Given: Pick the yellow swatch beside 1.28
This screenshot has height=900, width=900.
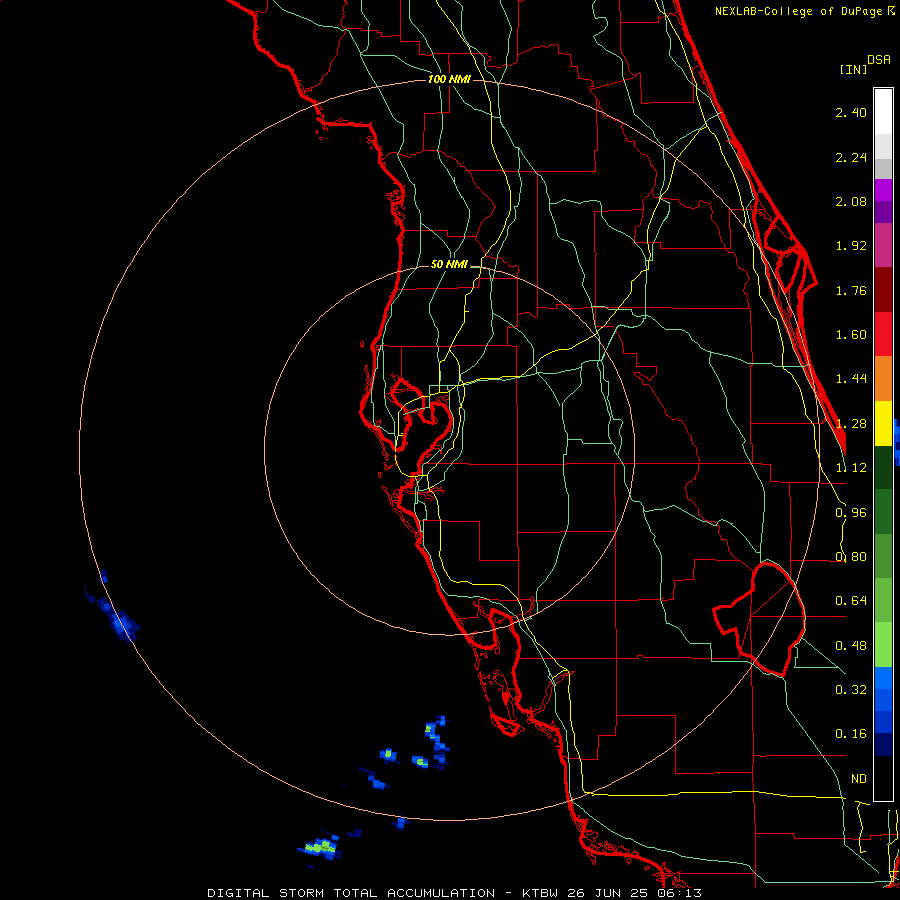Looking at the screenshot, I should pyautogui.click(x=883, y=424).
